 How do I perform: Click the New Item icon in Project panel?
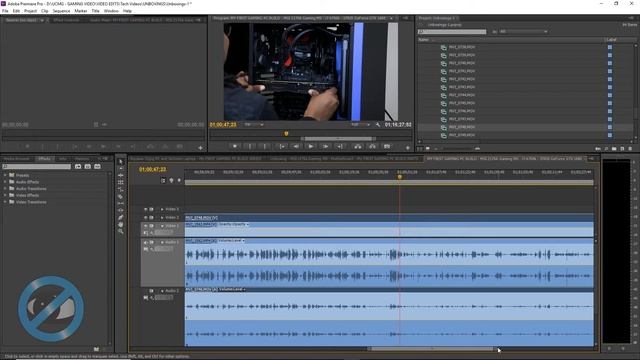tap(622, 149)
